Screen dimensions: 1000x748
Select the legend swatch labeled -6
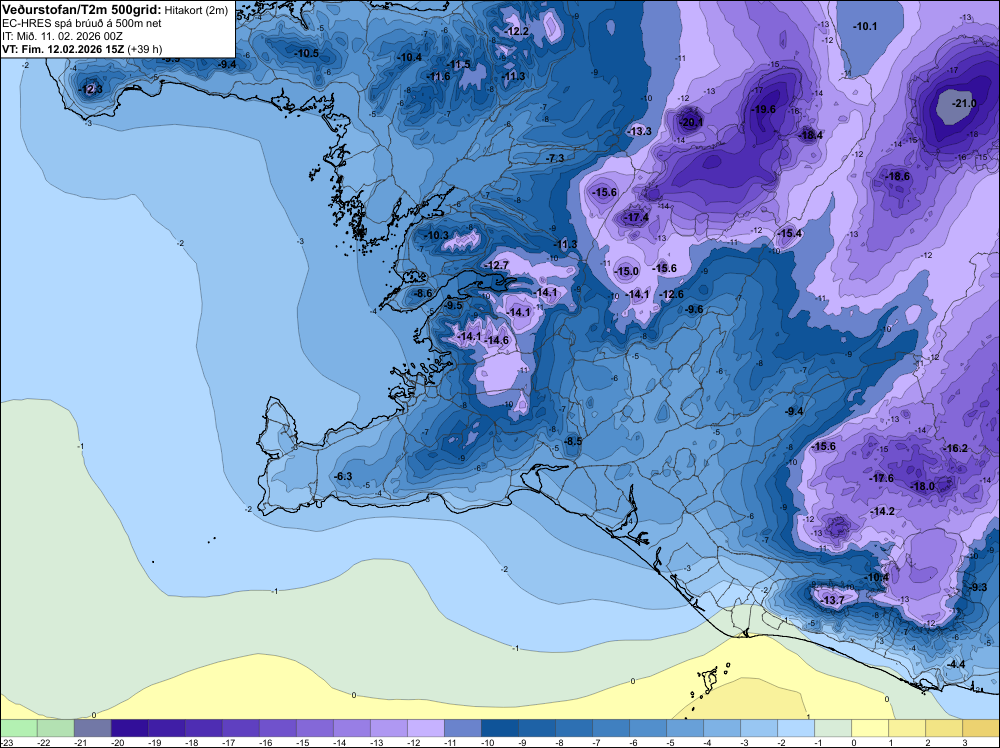click(647, 728)
